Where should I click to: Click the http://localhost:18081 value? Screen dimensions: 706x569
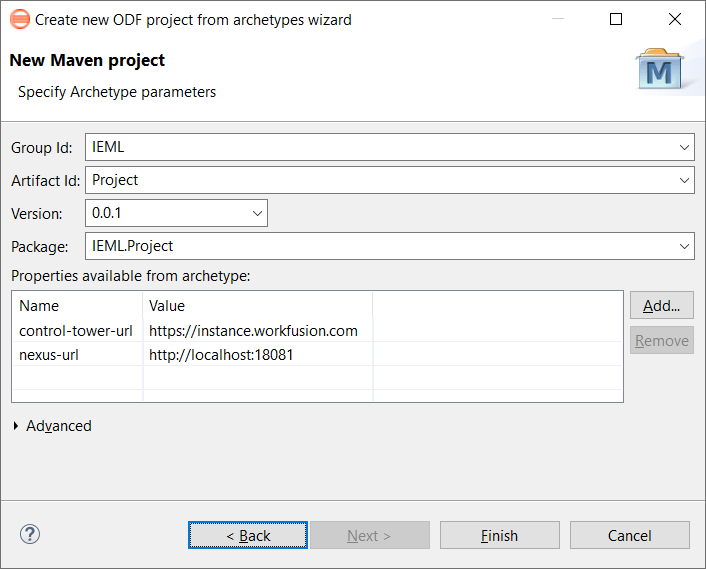click(221, 355)
